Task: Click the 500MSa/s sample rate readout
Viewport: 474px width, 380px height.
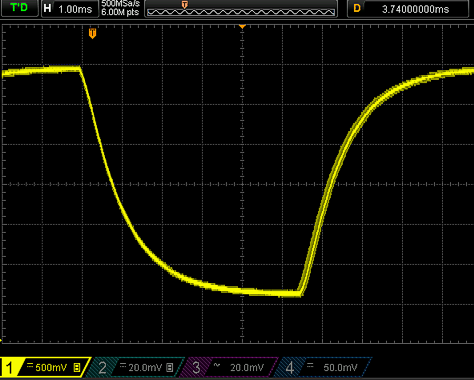Action: click(x=120, y=4)
